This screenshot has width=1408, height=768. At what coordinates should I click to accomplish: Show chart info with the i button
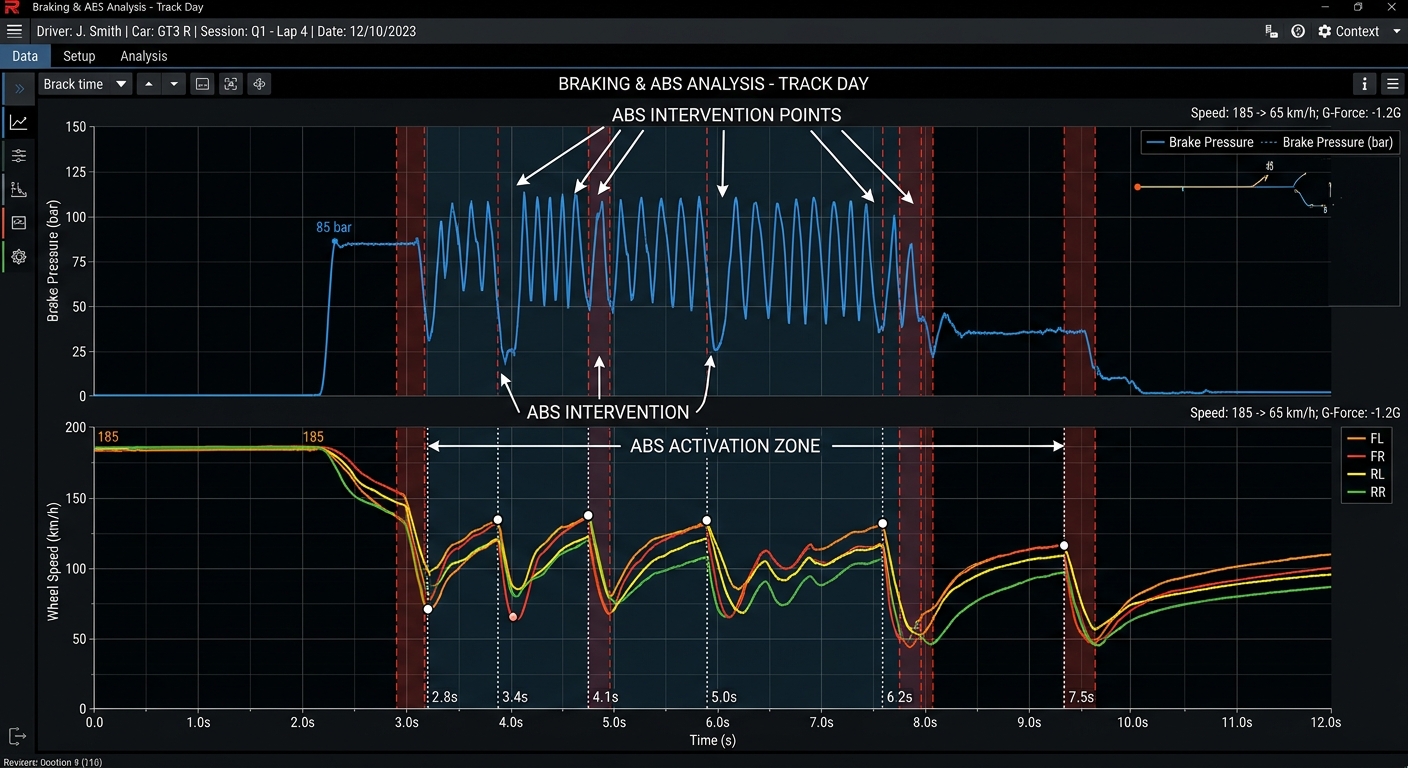[1365, 84]
